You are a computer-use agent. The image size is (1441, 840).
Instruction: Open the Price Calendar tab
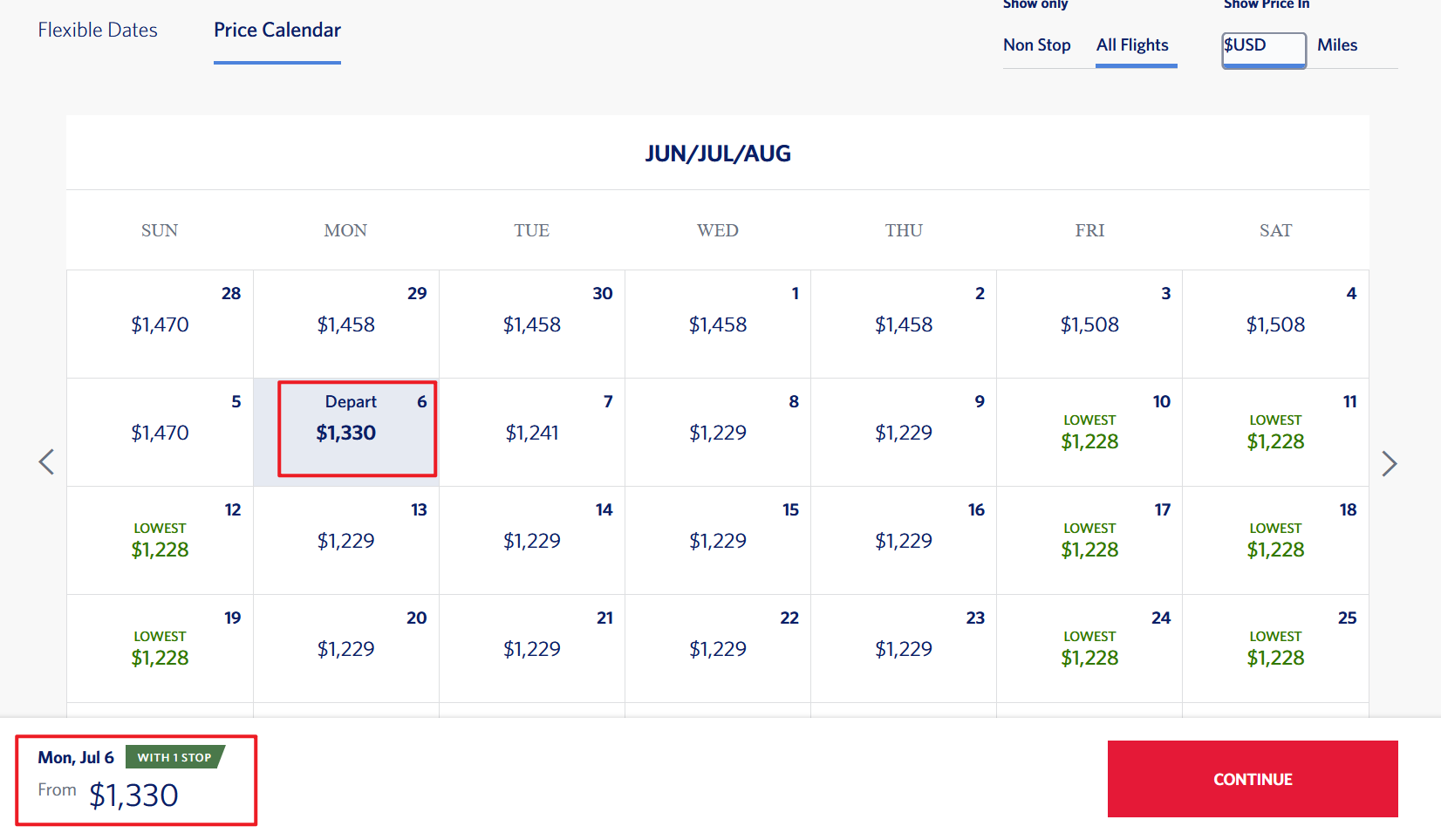click(277, 31)
